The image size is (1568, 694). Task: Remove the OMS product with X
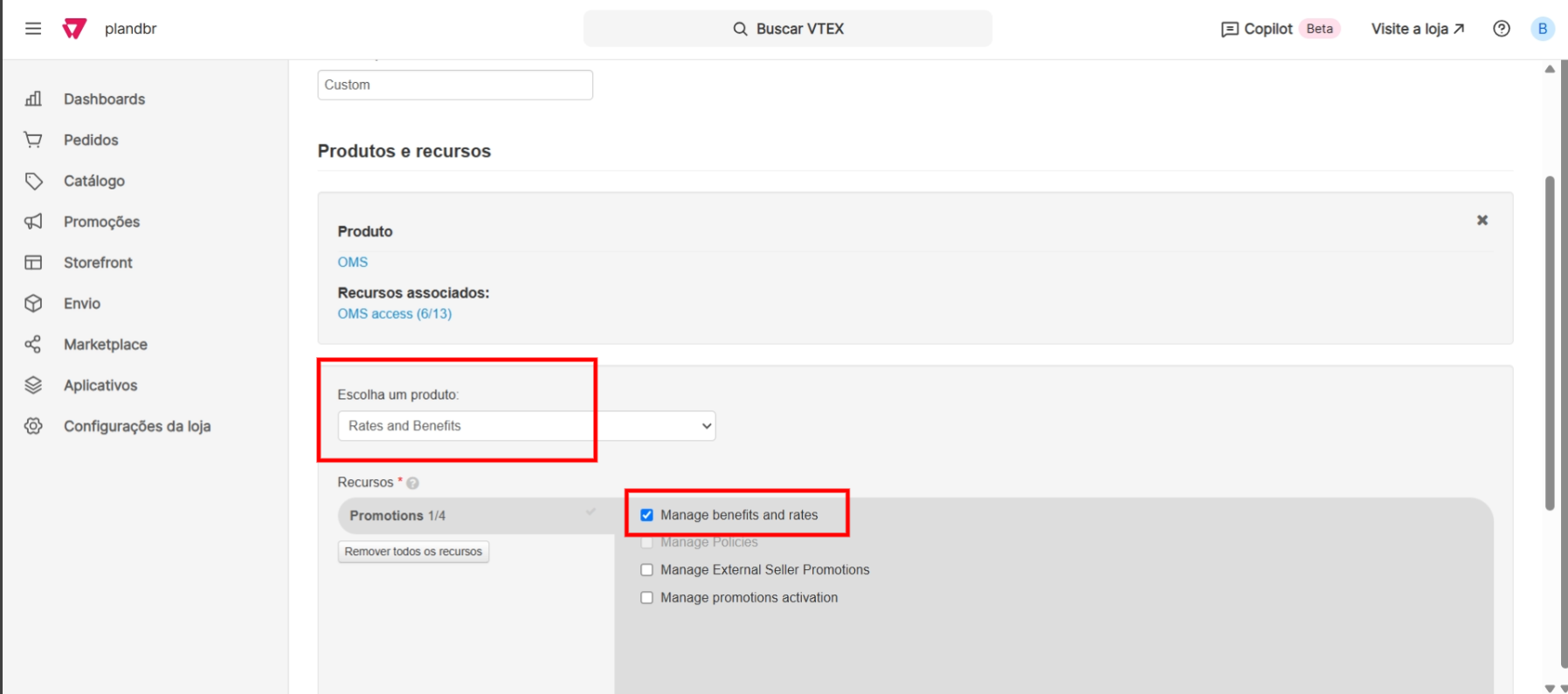[1482, 220]
